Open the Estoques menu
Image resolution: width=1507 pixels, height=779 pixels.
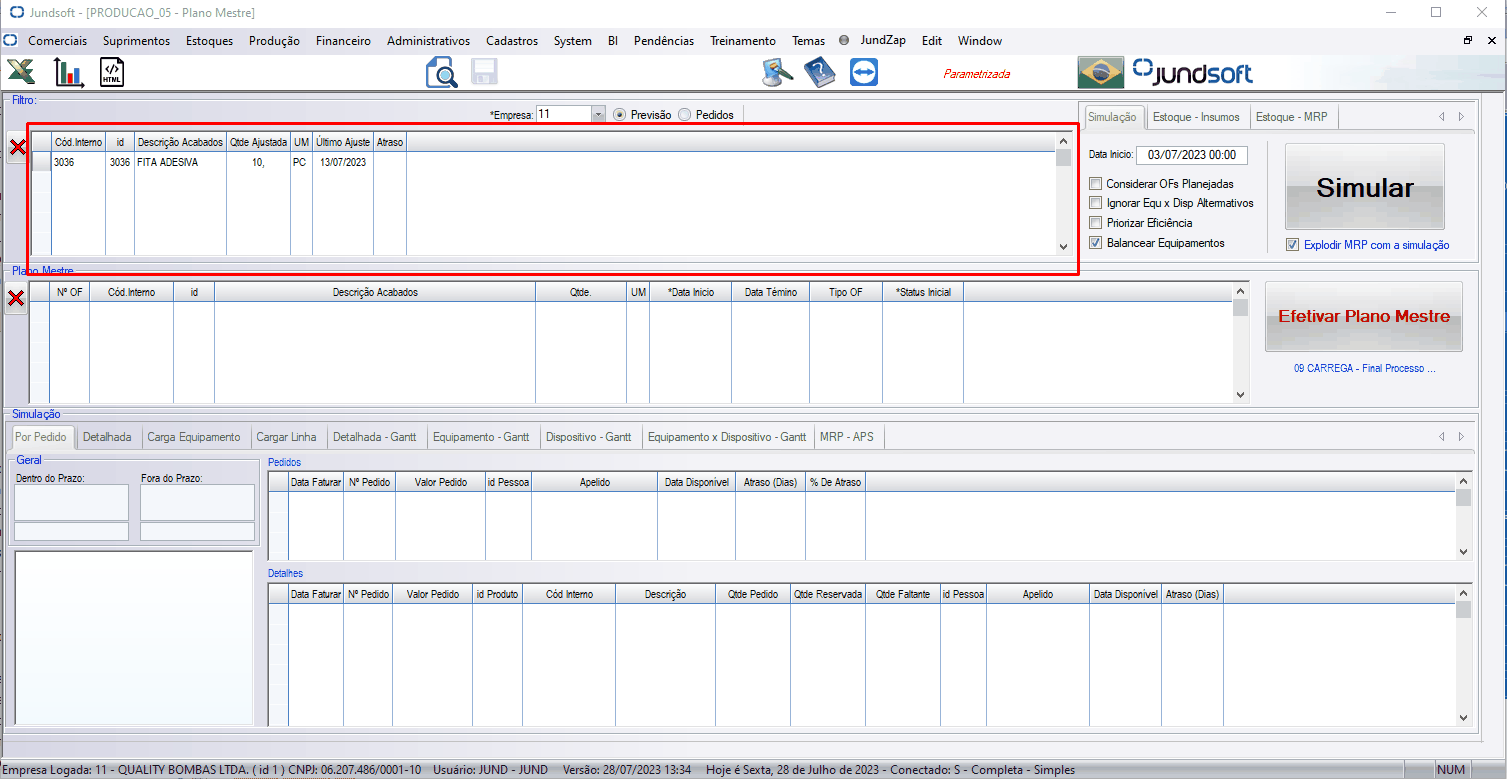coord(209,41)
